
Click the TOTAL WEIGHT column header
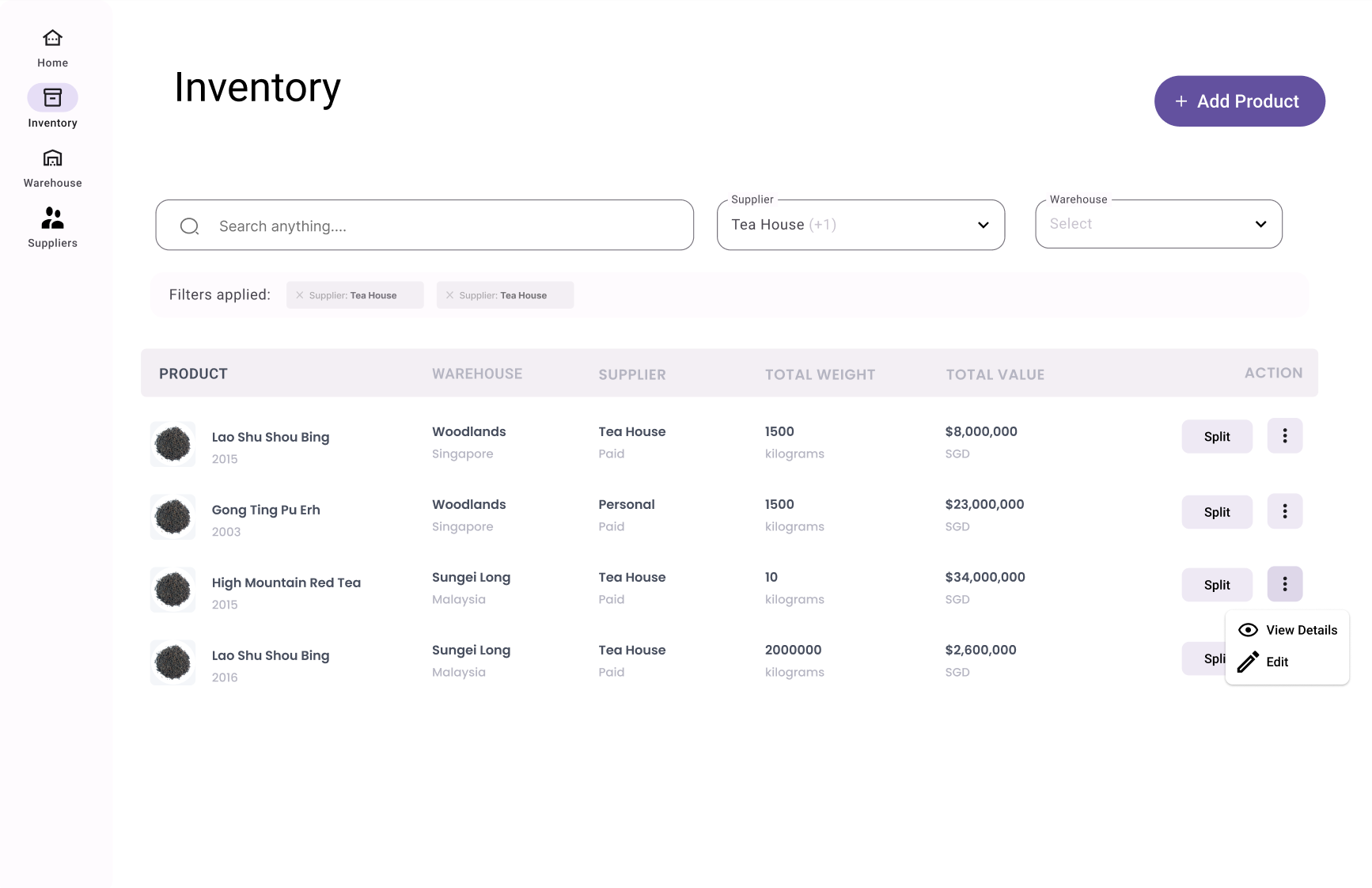click(x=820, y=374)
